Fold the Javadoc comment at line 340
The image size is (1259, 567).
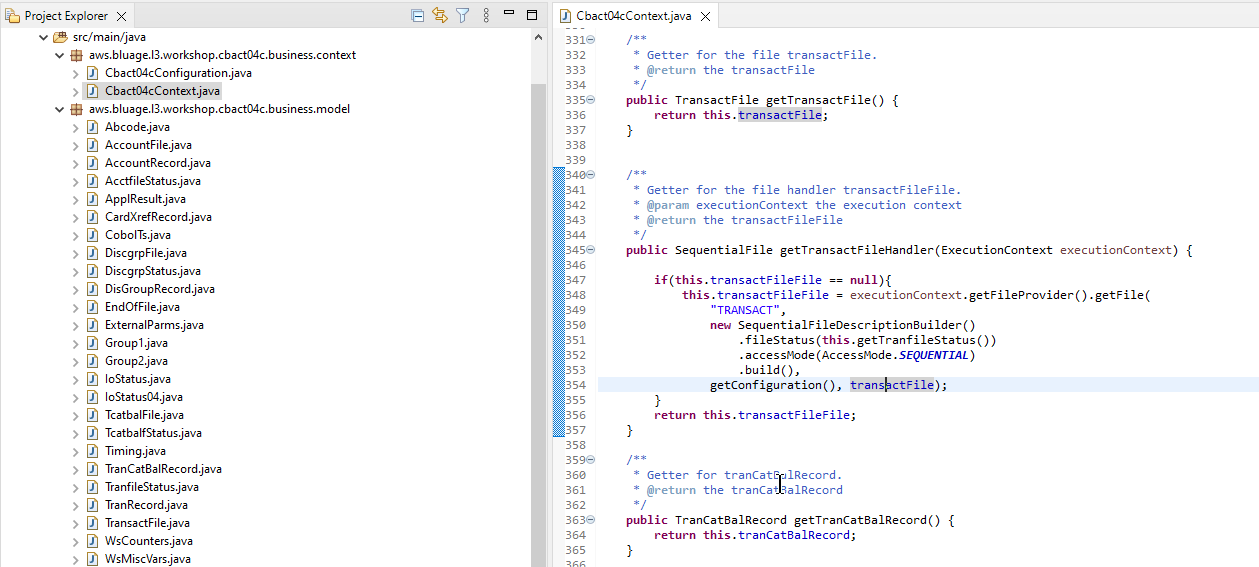590,175
